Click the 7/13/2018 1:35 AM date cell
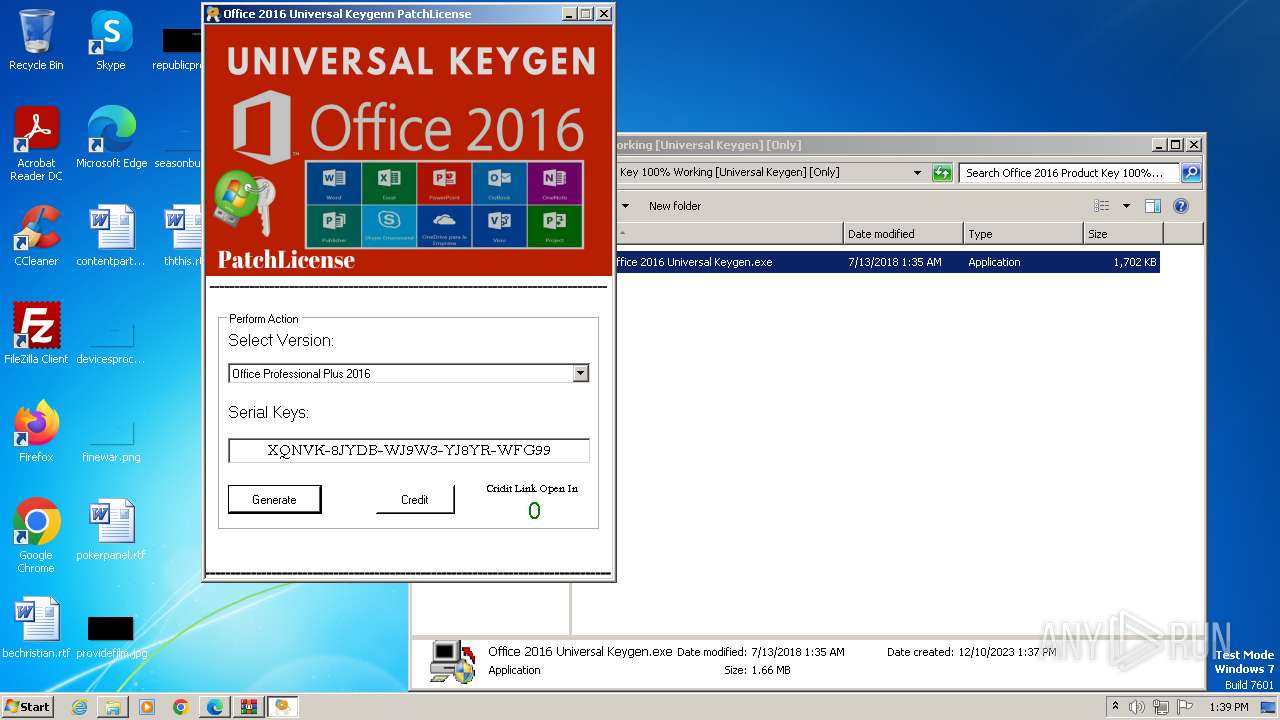The image size is (1280, 720). (x=895, y=262)
